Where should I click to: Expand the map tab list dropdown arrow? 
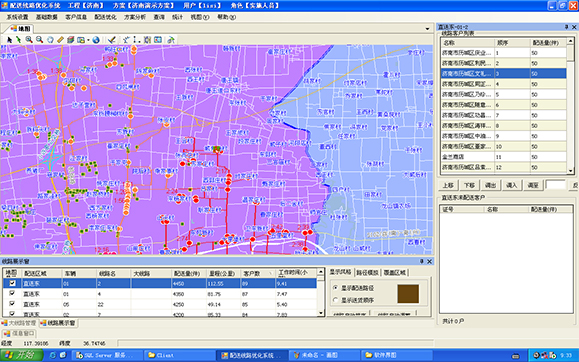click(427, 29)
